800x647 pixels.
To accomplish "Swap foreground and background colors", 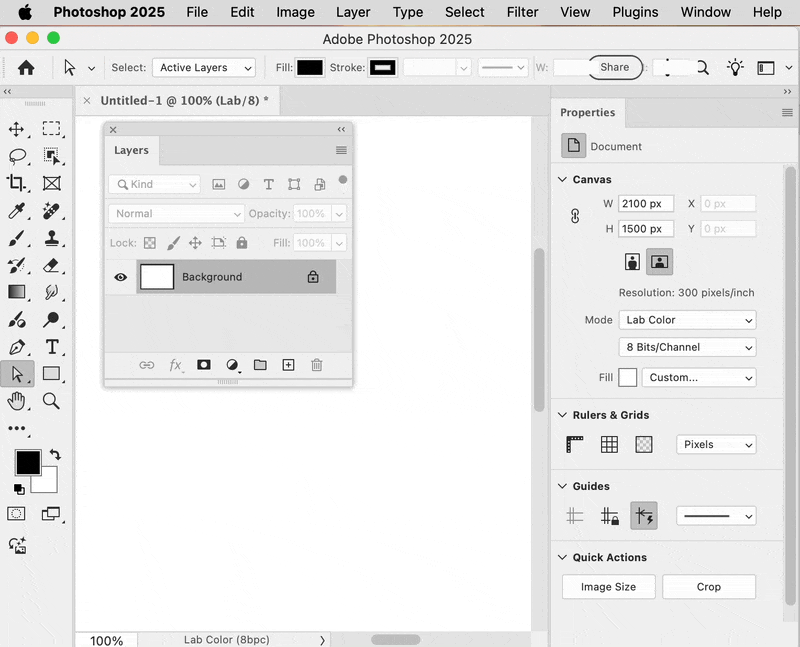I will click(55, 454).
